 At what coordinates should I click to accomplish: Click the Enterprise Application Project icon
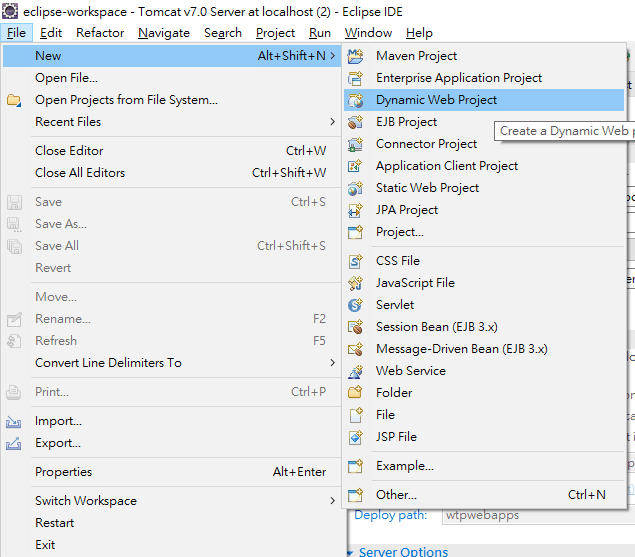tap(356, 78)
